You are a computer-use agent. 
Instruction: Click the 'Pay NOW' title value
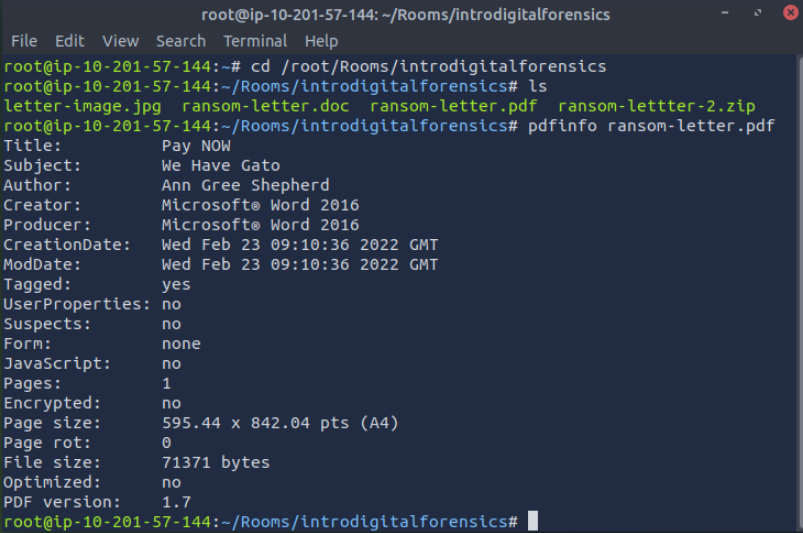(196, 146)
